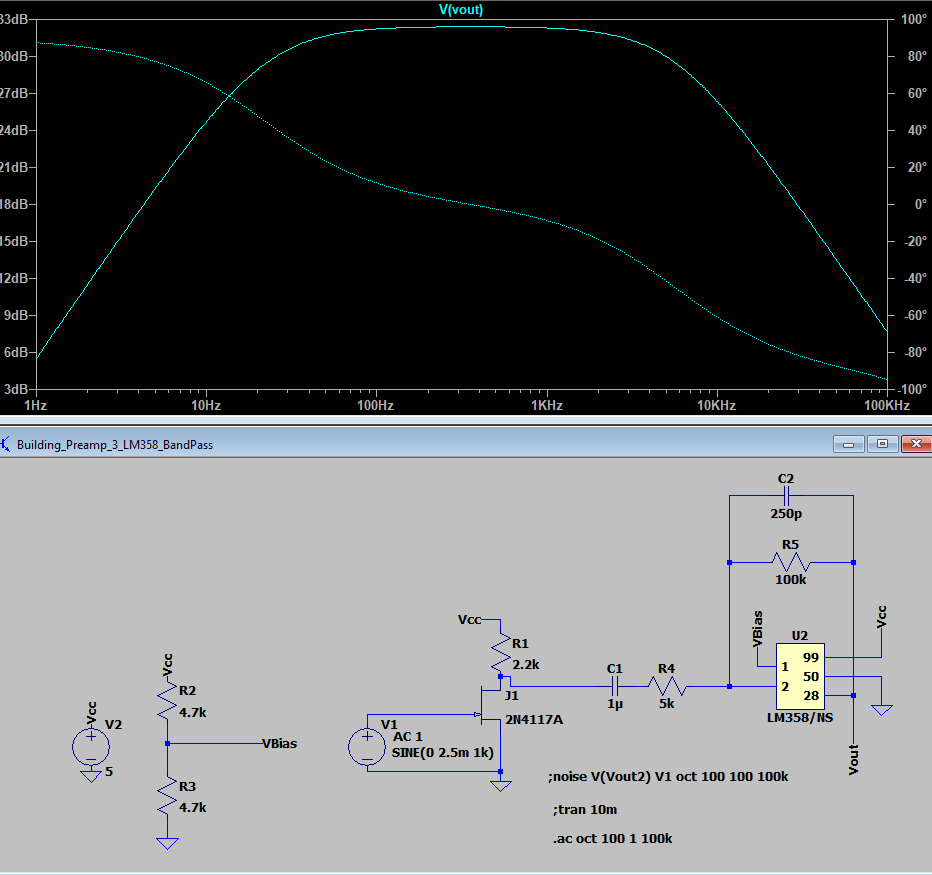Click the 4.7k value of R3

(x=193, y=807)
